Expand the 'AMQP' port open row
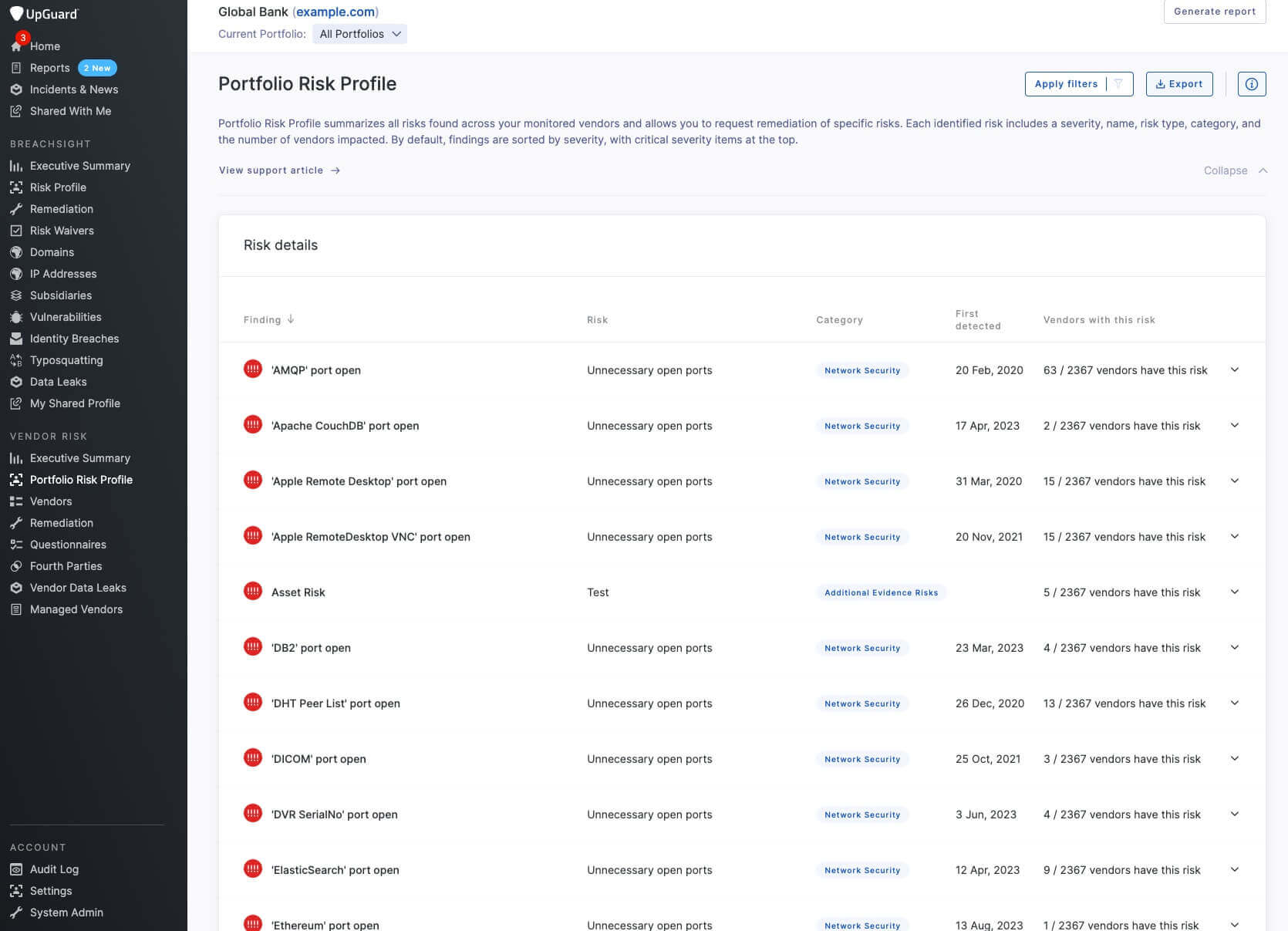Screen dimensions: 1288x931 click(x=1235, y=370)
